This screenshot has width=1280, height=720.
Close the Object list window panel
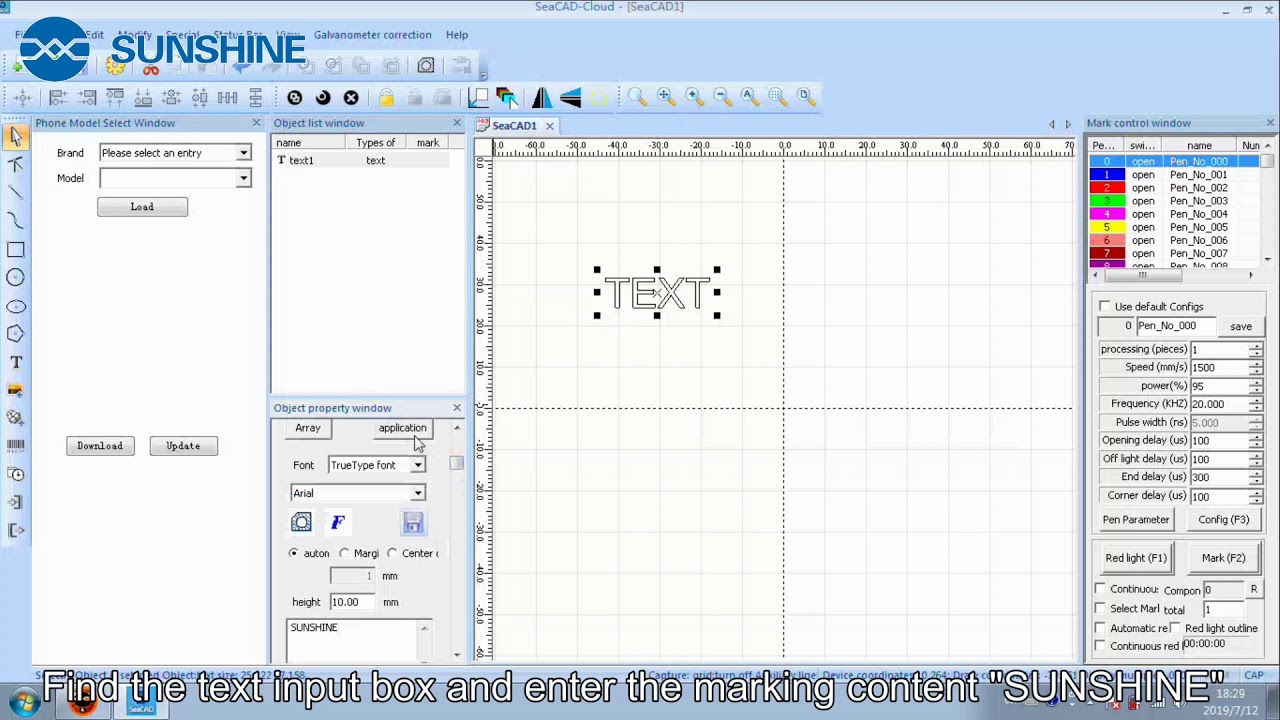457,123
